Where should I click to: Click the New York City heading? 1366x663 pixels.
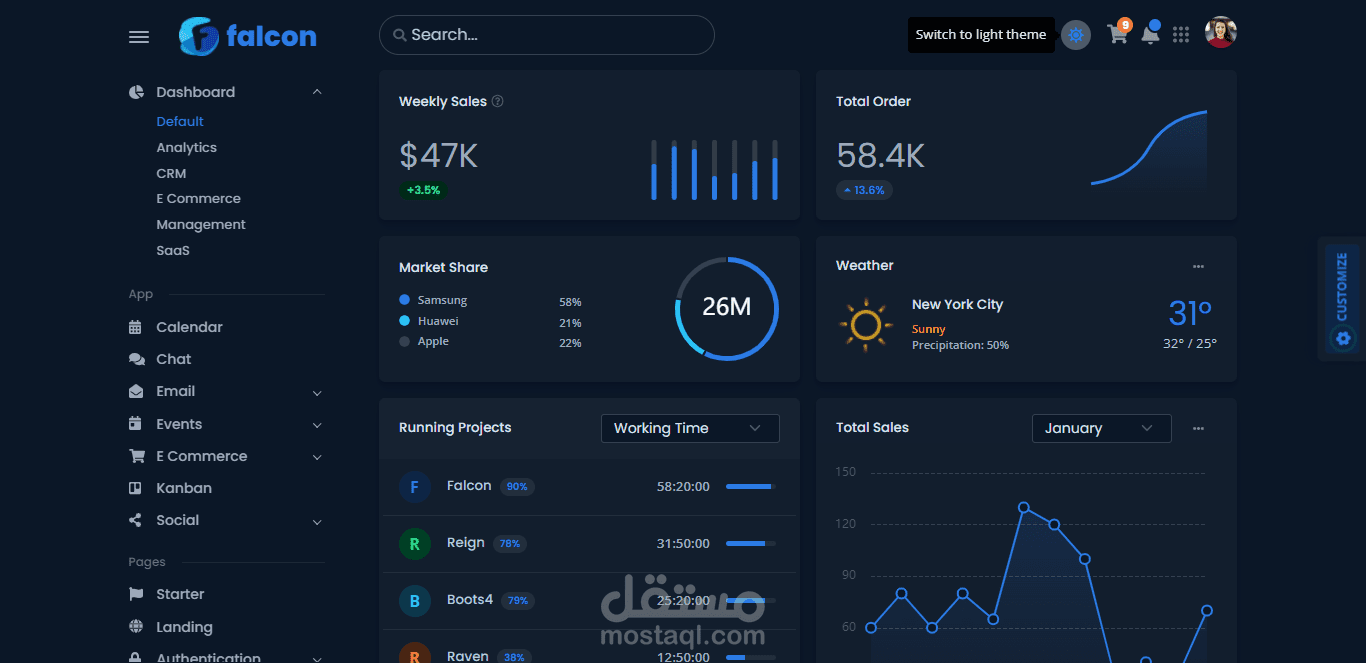(x=957, y=305)
